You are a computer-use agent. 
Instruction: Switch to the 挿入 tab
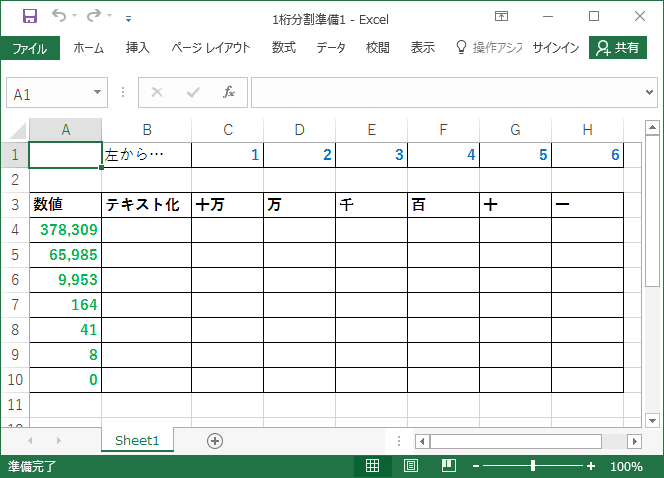[x=138, y=47]
